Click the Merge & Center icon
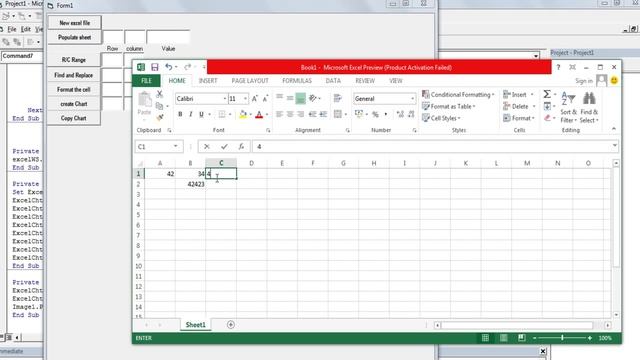Image resolution: width=640 pixels, height=360 pixels. 338,114
